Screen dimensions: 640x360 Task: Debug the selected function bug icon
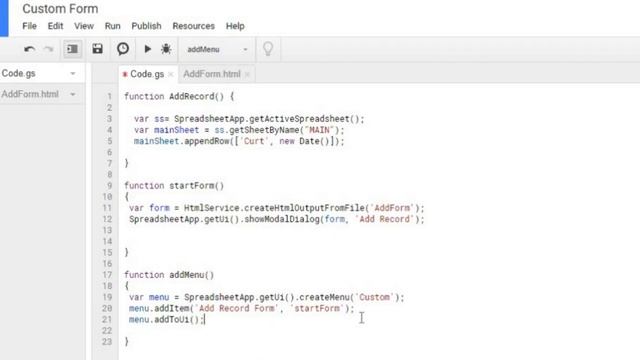[x=166, y=49]
